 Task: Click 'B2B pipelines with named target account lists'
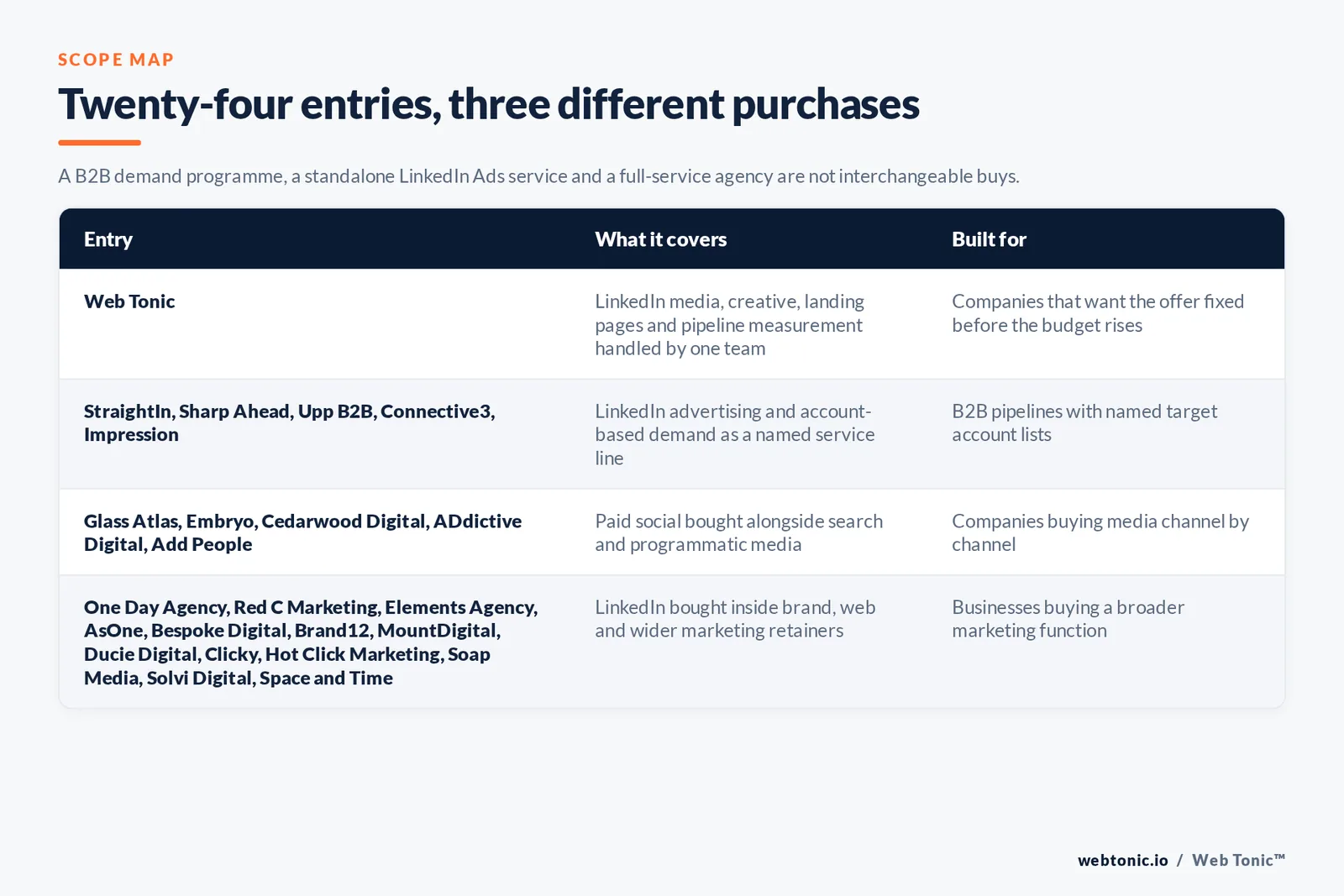click(x=1084, y=422)
